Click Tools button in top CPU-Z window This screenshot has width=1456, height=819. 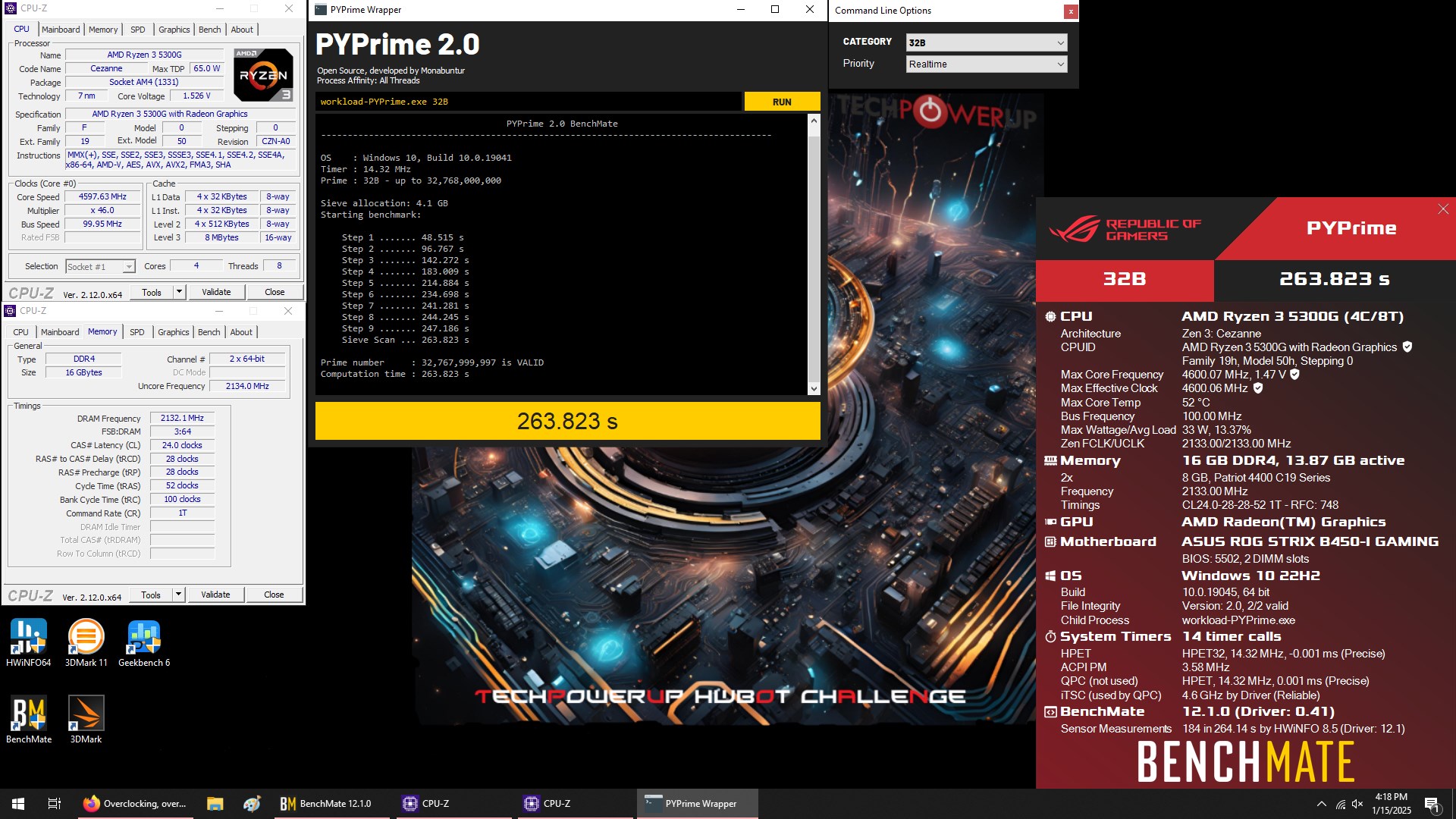pyautogui.click(x=152, y=292)
